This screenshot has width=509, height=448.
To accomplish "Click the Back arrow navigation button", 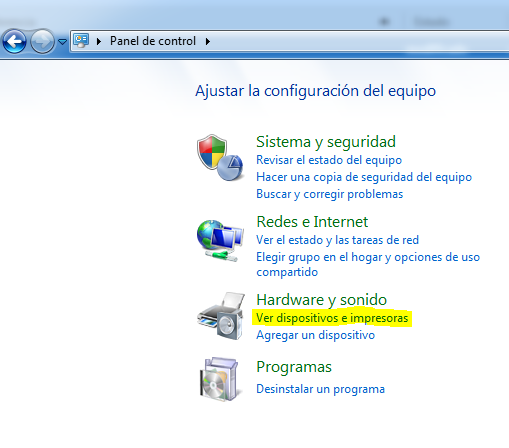I will point(14,42).
